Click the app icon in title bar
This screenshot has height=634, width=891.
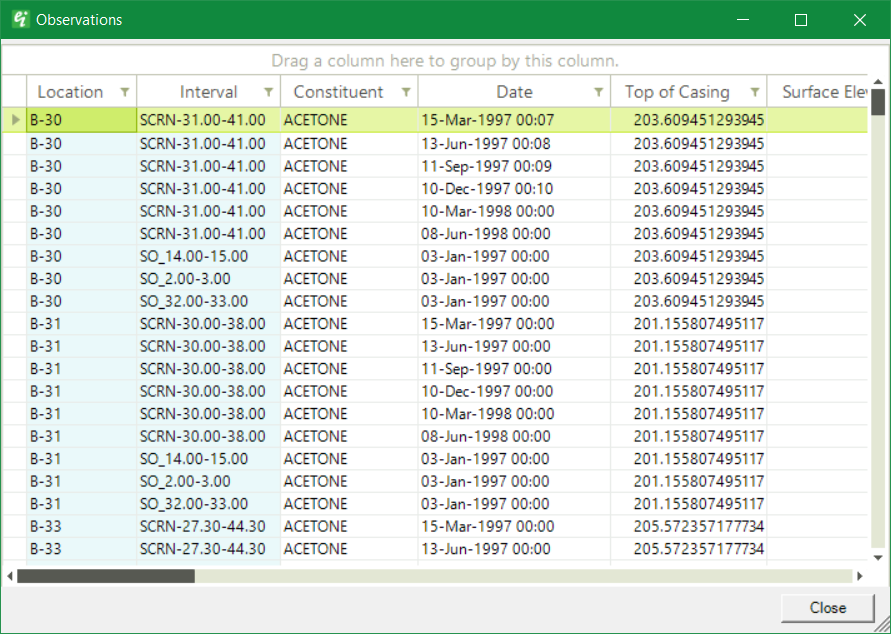[x=19, y=20]
